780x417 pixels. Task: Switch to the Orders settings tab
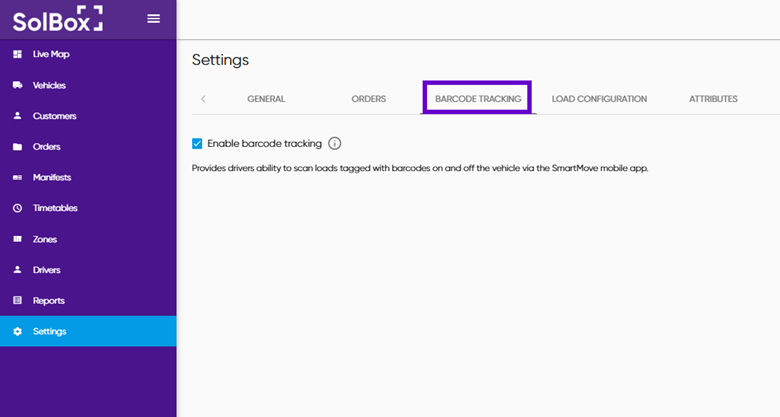[369, 99]
